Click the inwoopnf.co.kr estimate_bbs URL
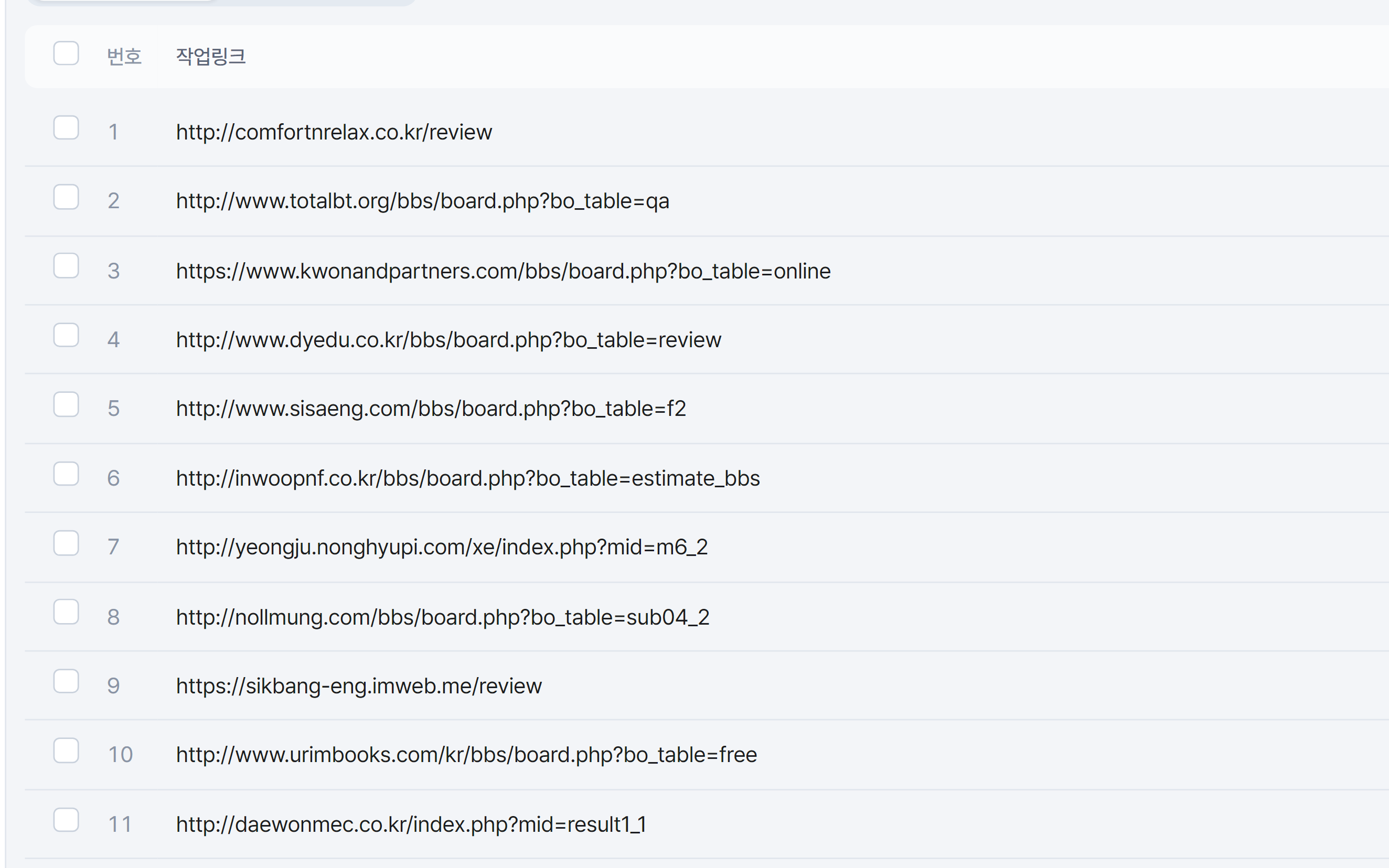 pos(468,479)
